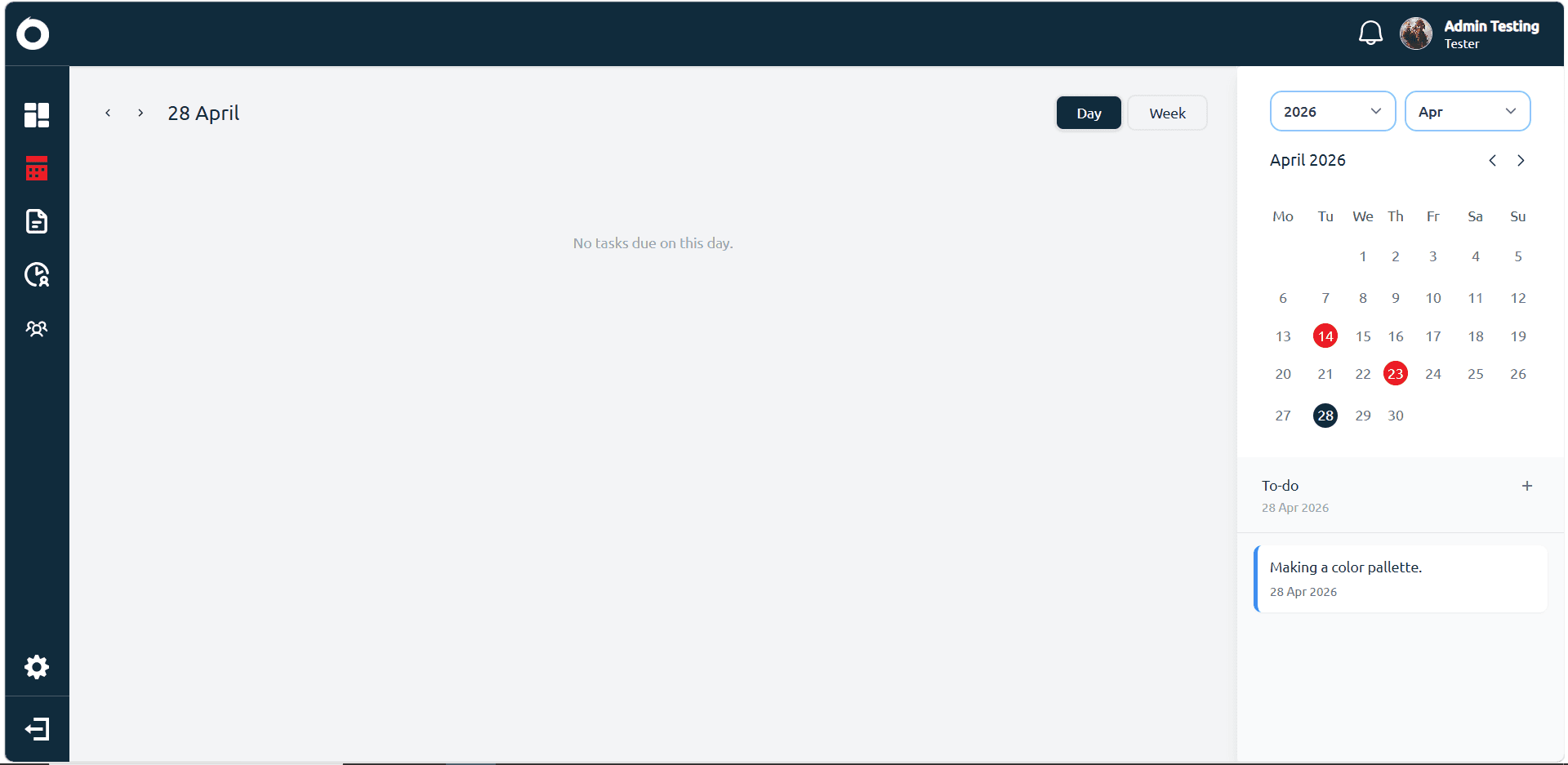This screenshot has width=1568, height=765.
Task: Switch to the Week view
Action: (1166, 113)
